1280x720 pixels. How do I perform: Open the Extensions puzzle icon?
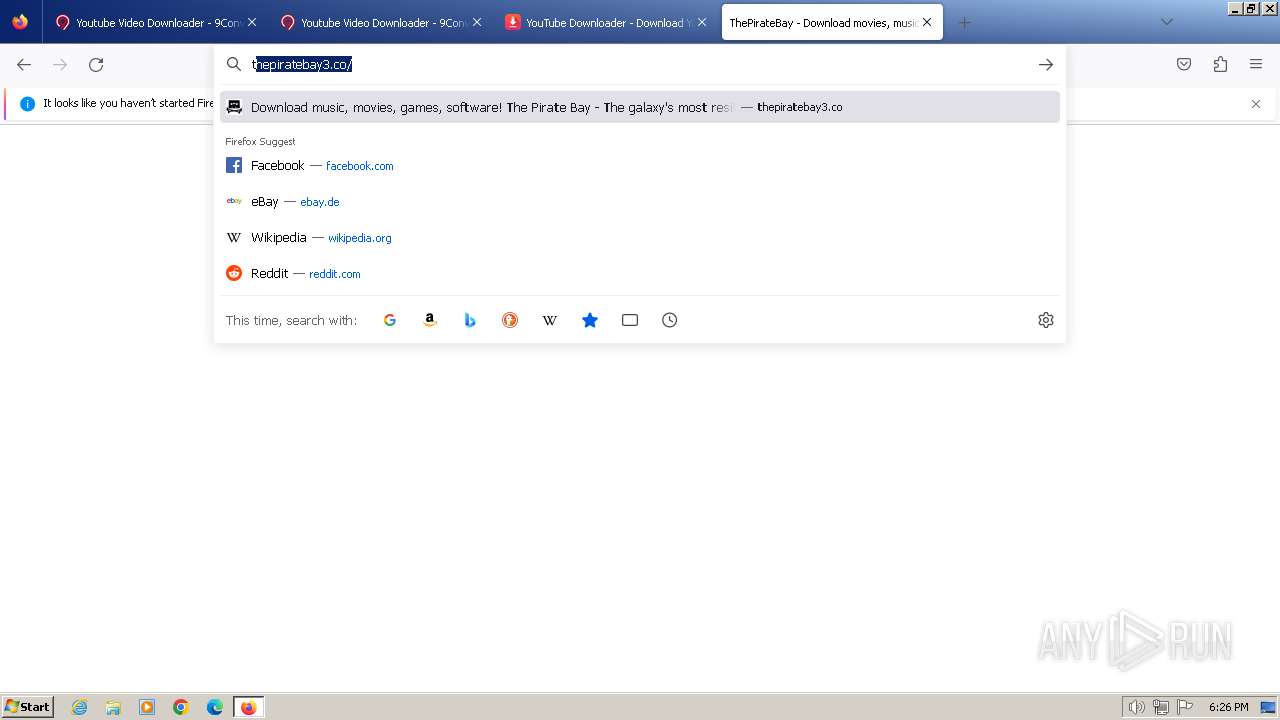[1220, 65]
